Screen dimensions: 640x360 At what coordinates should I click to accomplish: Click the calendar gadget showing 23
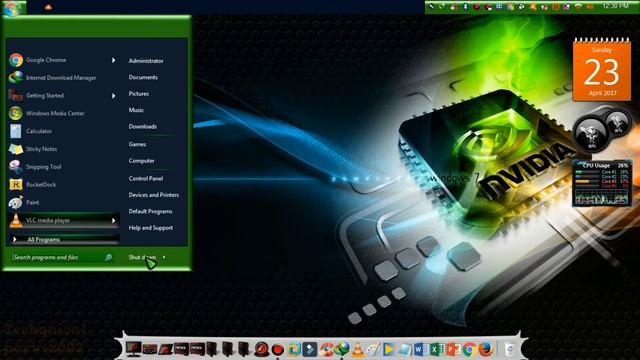pyautogui.click(x=602, y=69)
